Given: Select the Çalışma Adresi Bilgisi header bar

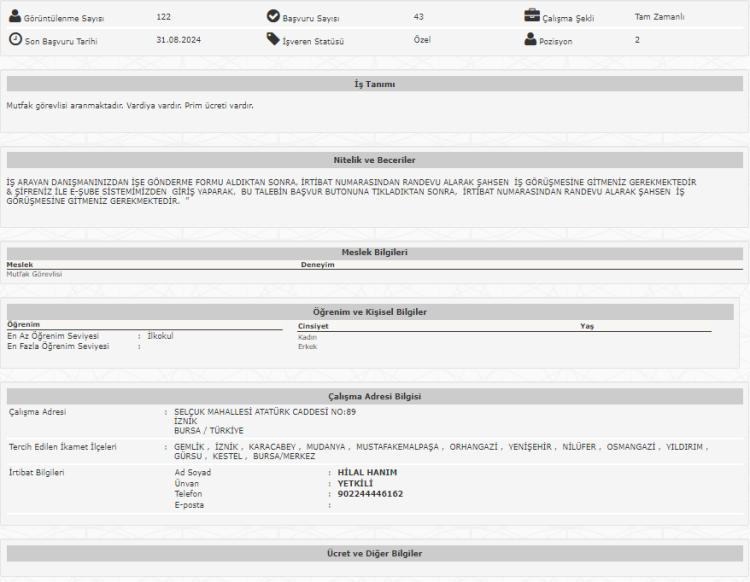Looking at the screenshot, I should (374, 396).
